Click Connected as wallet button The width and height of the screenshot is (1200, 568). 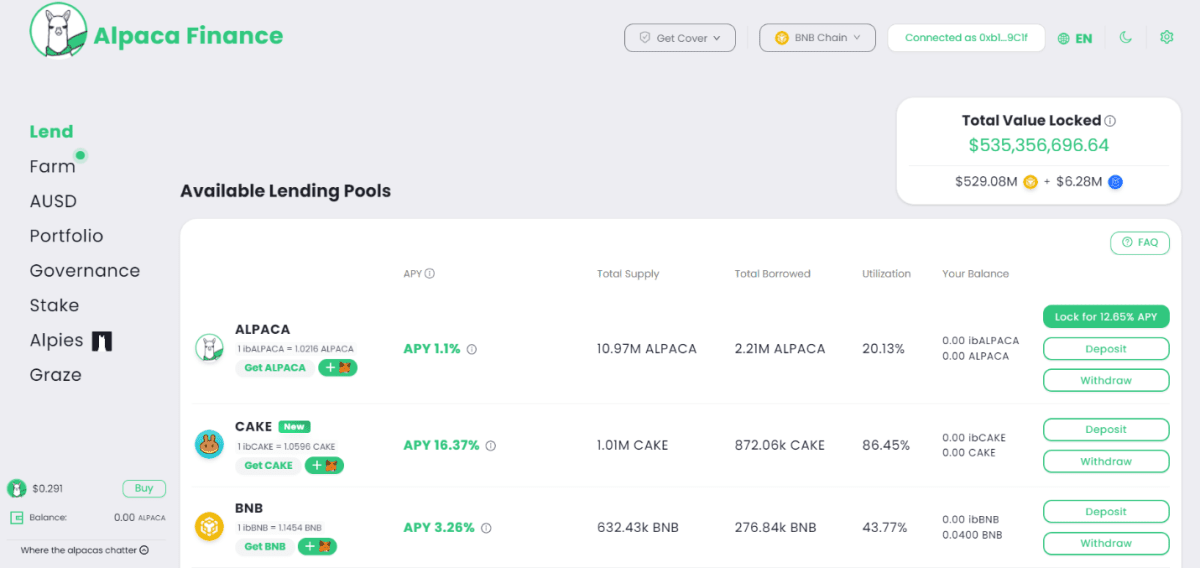966,38
